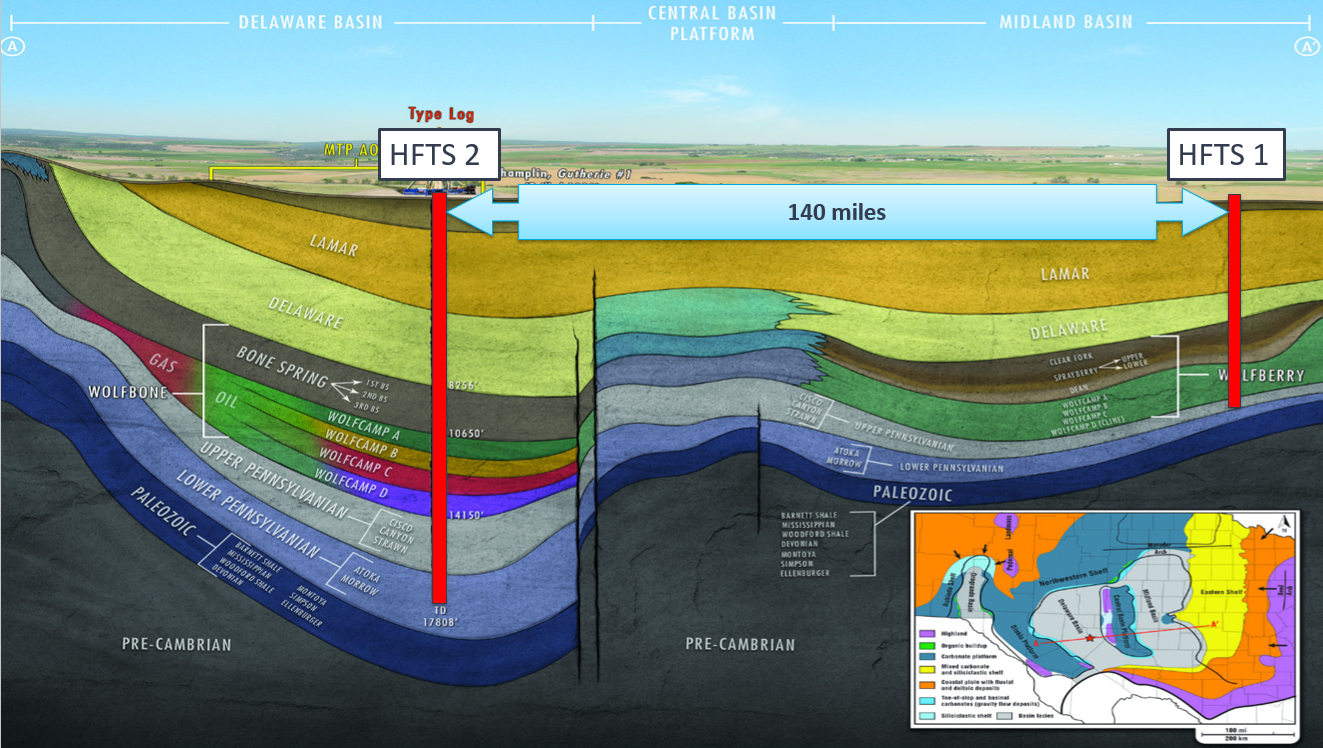Select the HFTS 1 label box
The width and height of the screenshot is (1323, 748).
tap(1227, 154)
